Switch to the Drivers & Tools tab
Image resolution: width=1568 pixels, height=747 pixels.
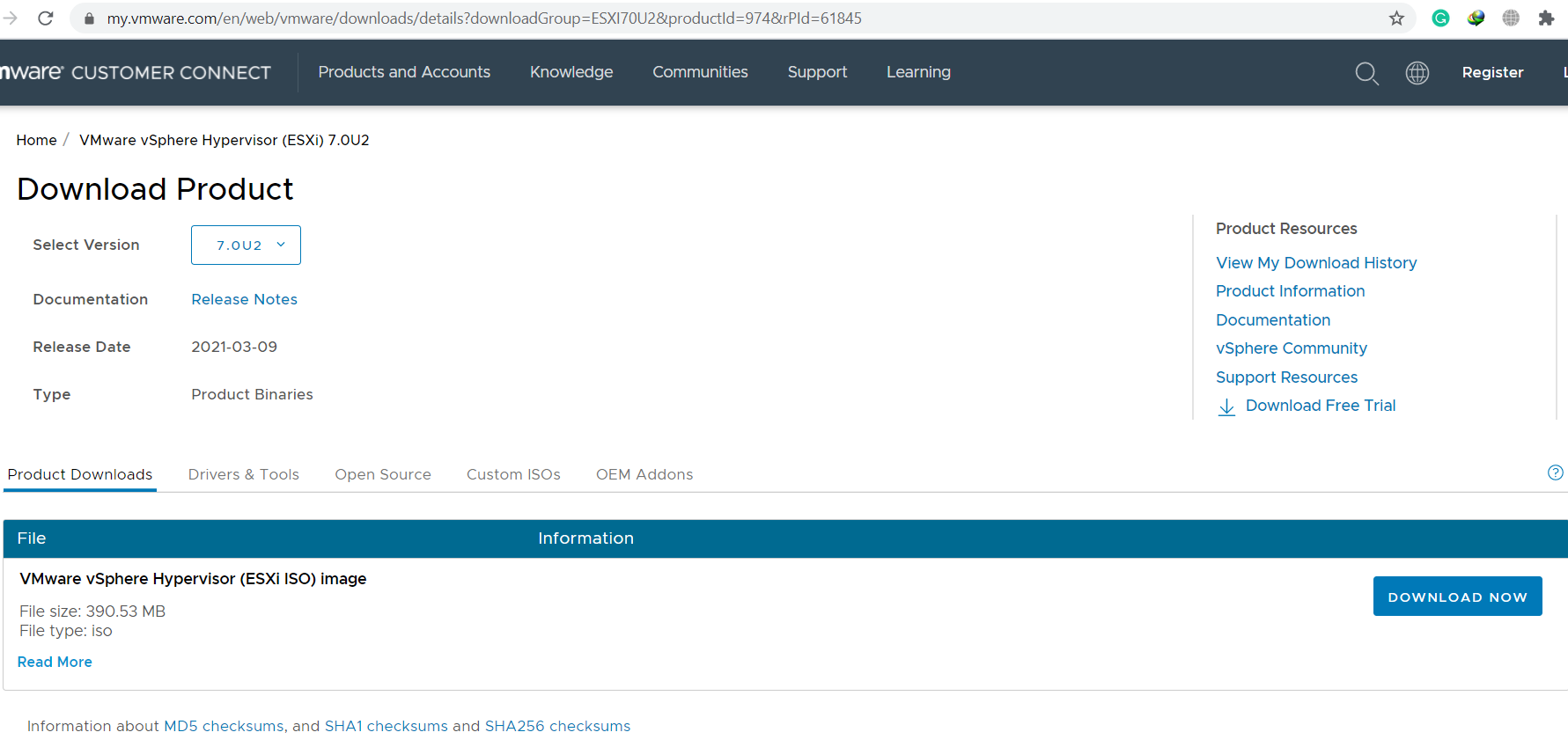pos(243,474)
